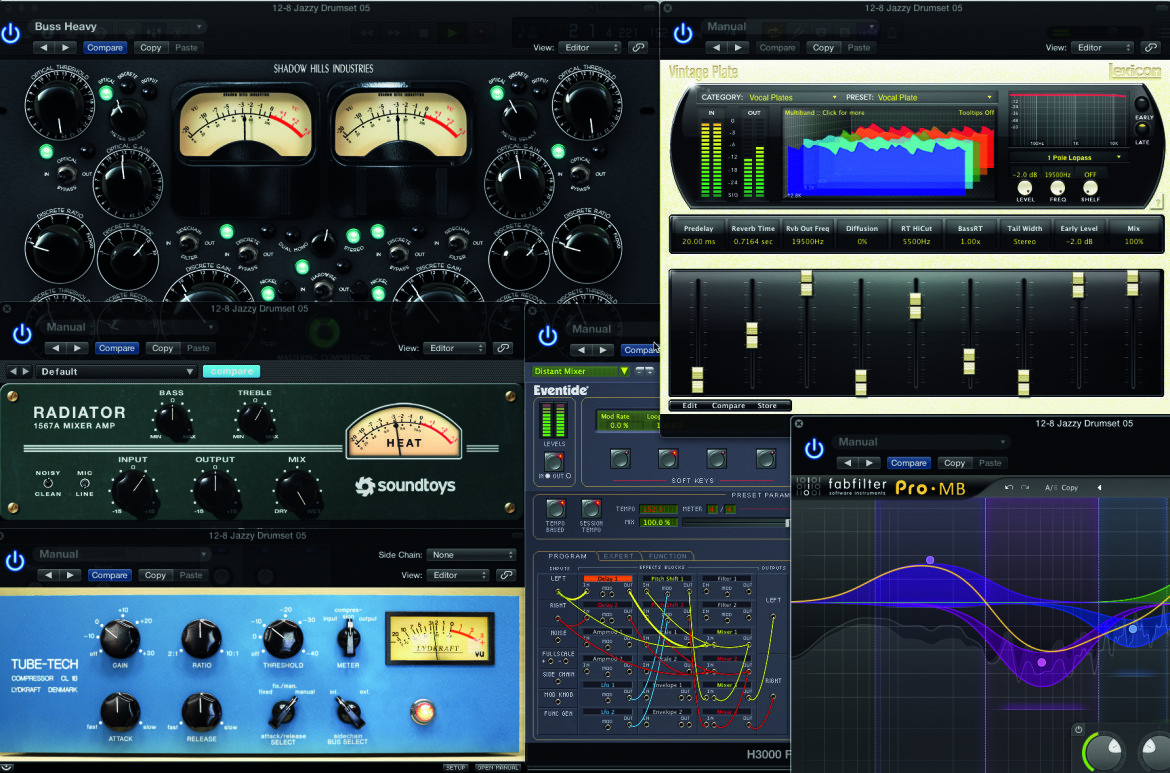This screenshot has height=773, width=1170.
Task: Click the link icon in Lexicon window header
Action: click(1150, 47)
